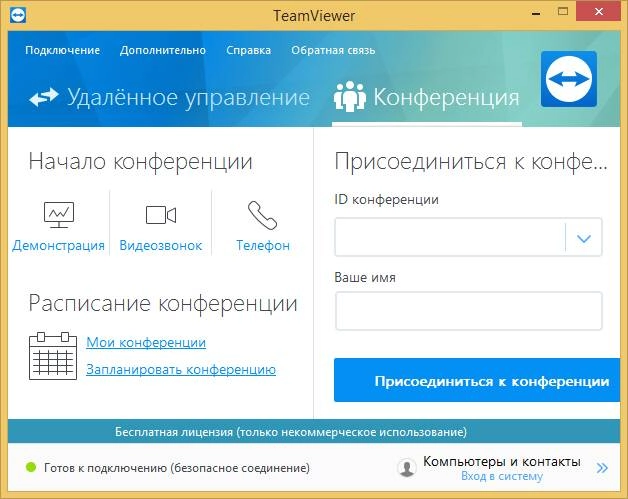Click the Демонстрация monitor icon
The image size is (628, 499).
[x=59, y=215]
